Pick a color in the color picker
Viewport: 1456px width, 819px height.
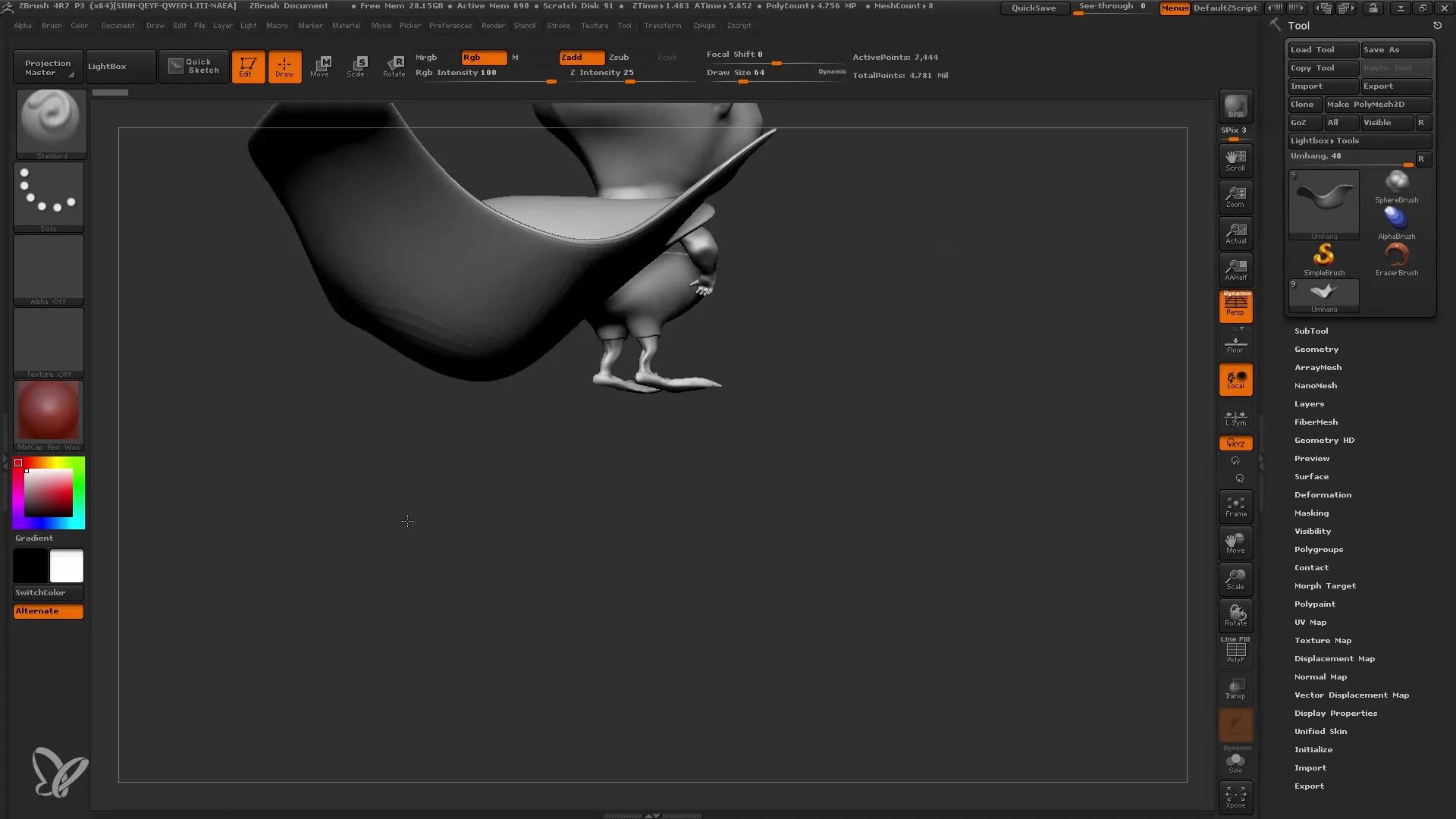click(49, 493)
